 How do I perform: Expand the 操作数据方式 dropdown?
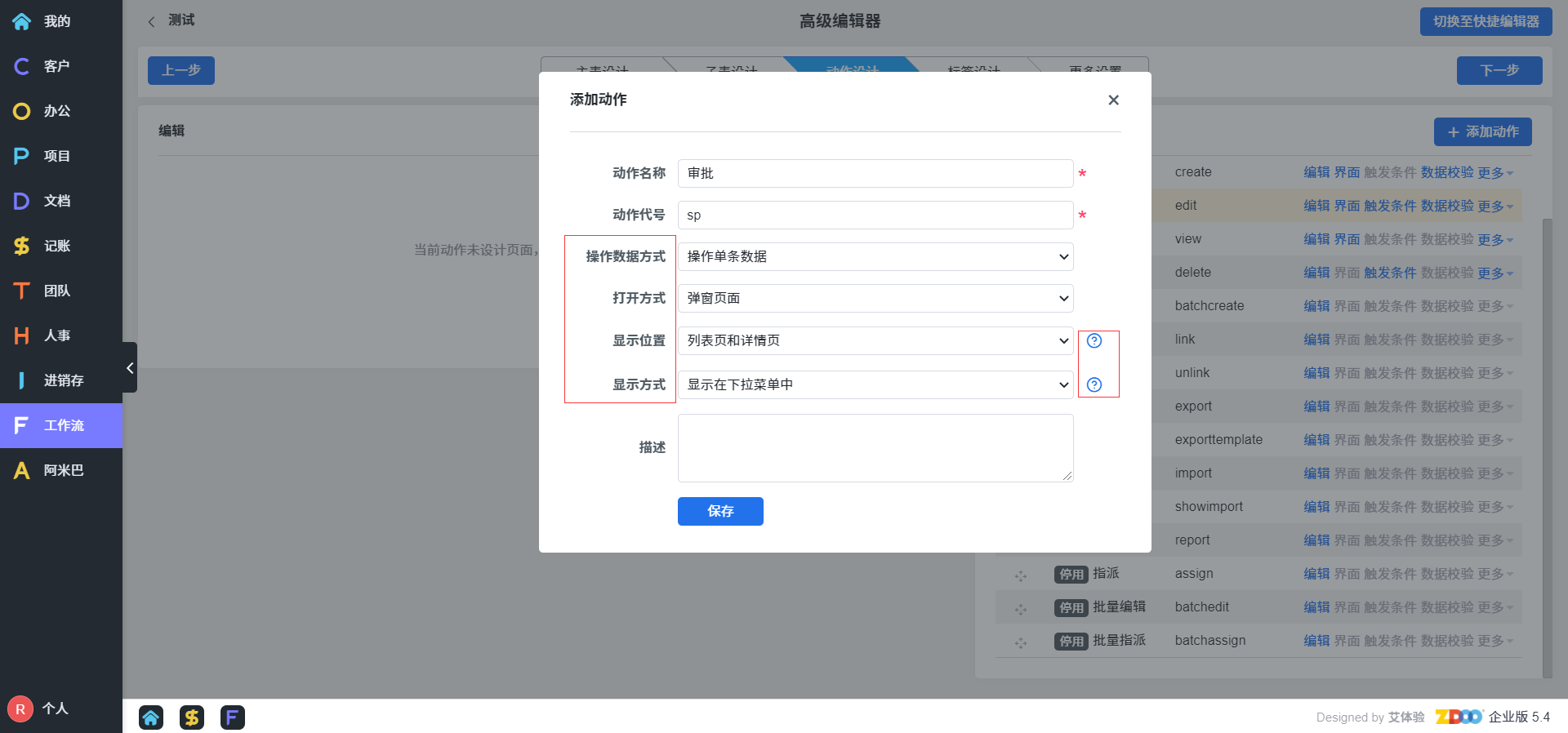tap(875, 256)
